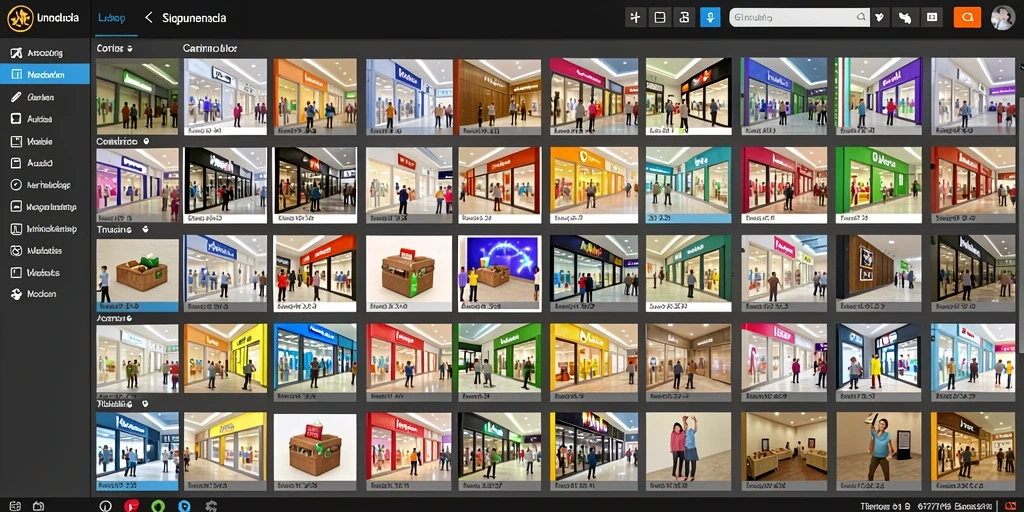Click the red icon in bottom status bar
Viewport: 1024px width, 512px height.
coord(131,505)
